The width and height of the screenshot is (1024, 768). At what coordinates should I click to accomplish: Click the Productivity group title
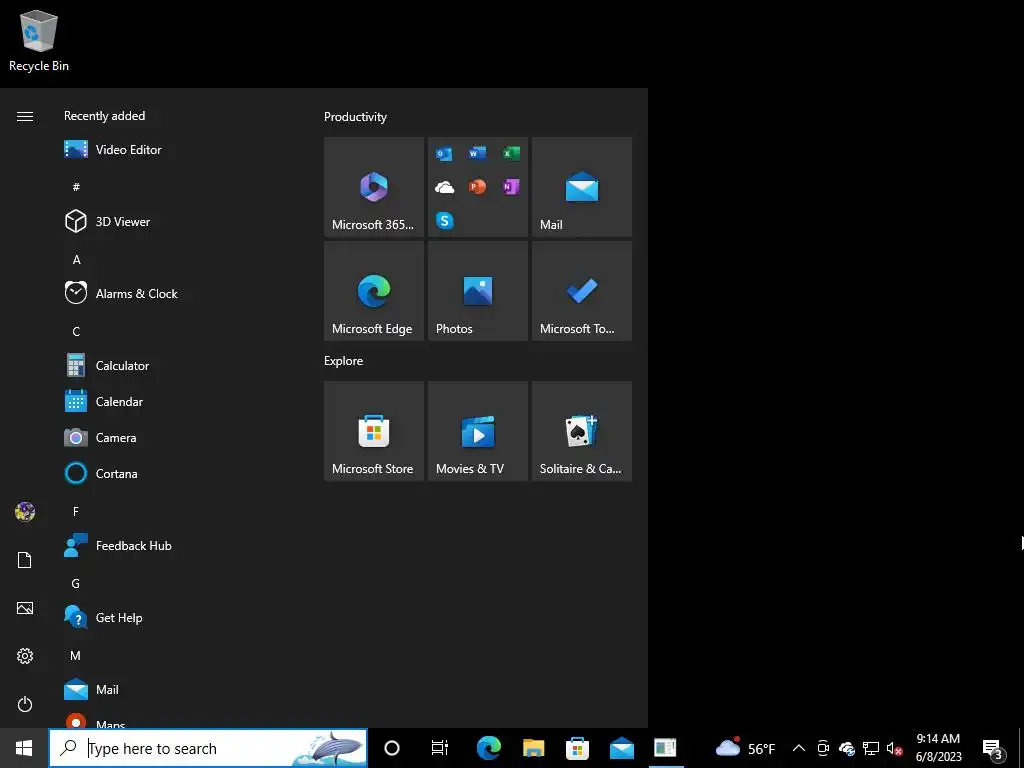click(355, 117)
